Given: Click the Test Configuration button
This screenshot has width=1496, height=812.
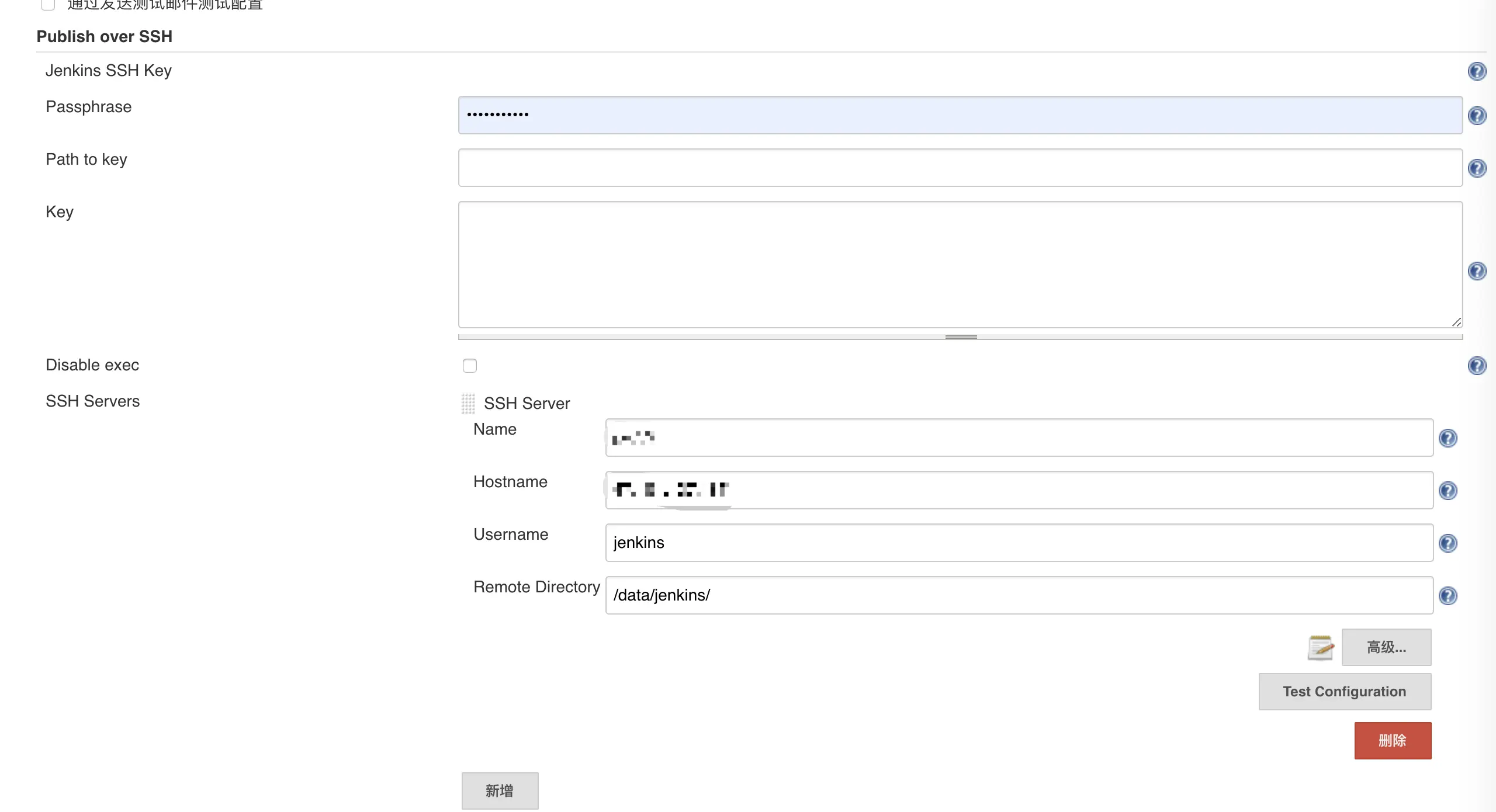Looking at the screenshot, I should point(1345,692).
